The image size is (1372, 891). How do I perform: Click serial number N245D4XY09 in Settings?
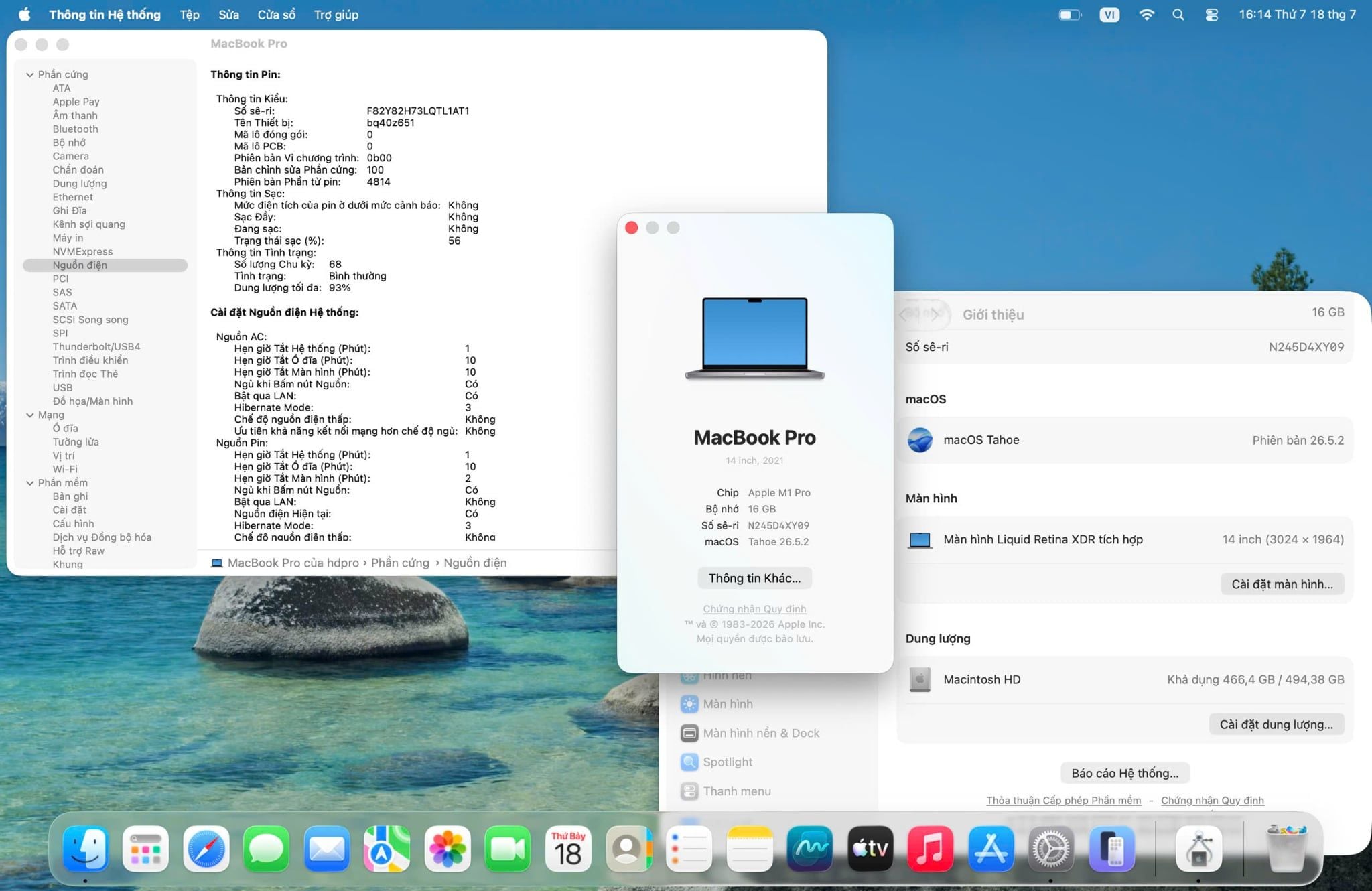pyautogui.click(x=1306, y=347)
